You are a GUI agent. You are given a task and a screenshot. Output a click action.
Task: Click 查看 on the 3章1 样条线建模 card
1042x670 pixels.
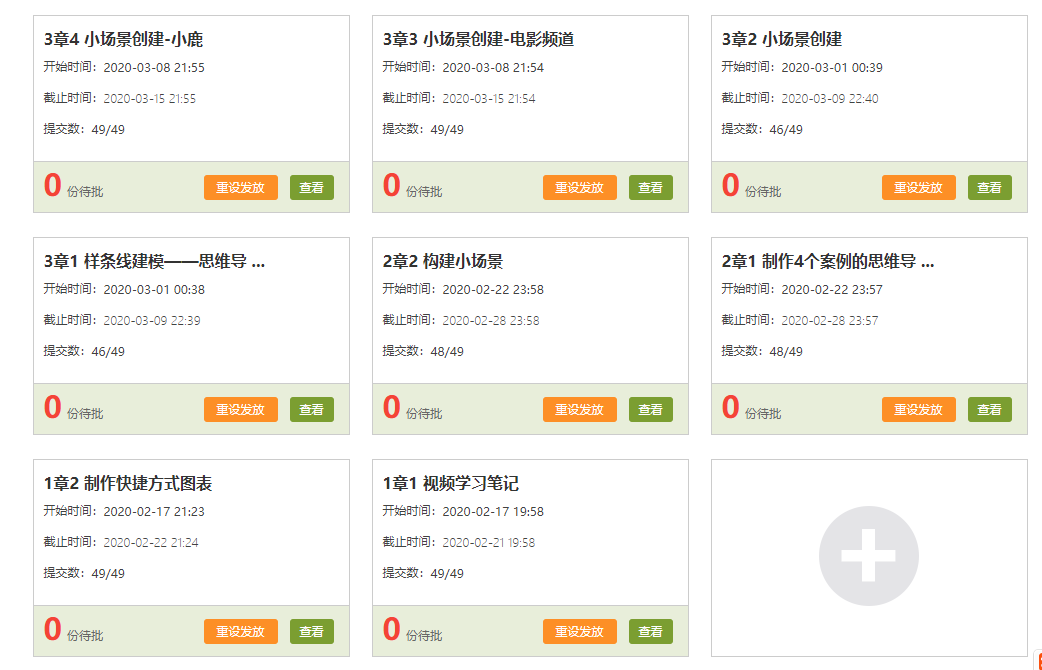pos(312,410)
